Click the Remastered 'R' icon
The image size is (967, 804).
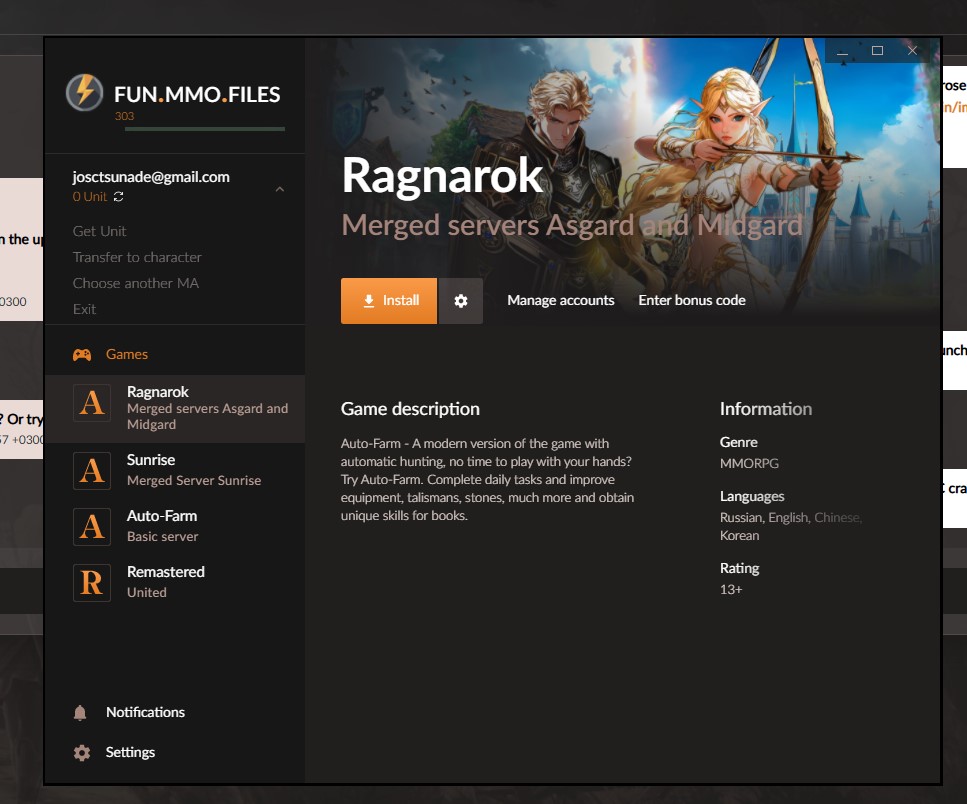point(92,583)
